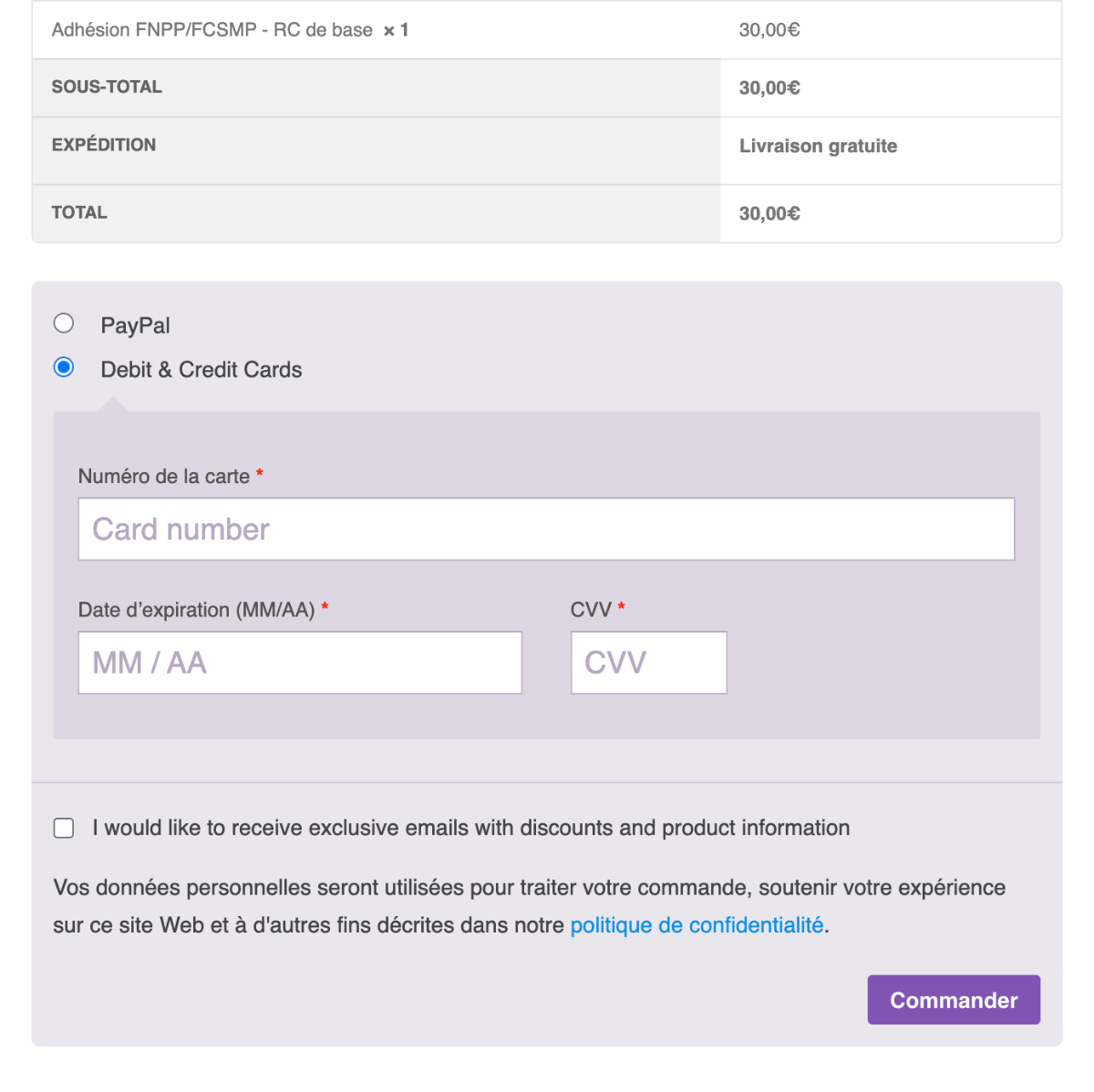Click the PayPal label text
Image resolution: width=1094 pixels, height=1092 pixels.
136,325
